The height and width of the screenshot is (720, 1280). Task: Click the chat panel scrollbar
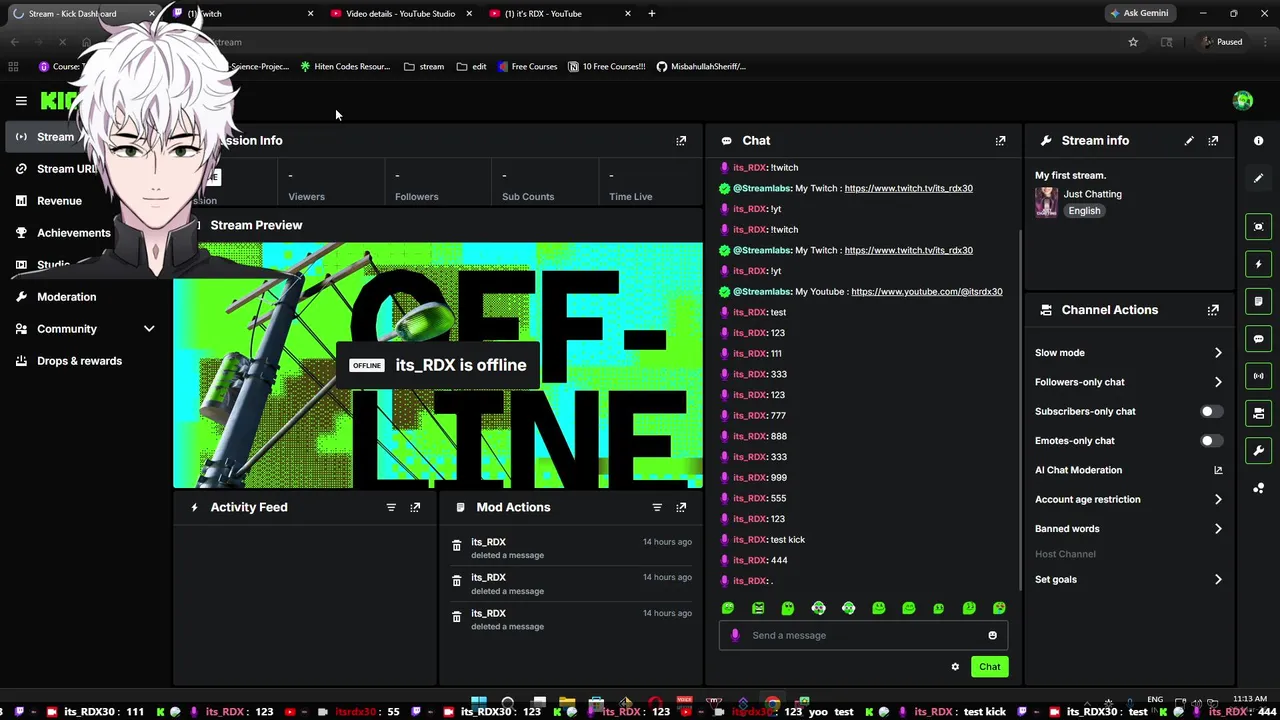(1019, 410)
